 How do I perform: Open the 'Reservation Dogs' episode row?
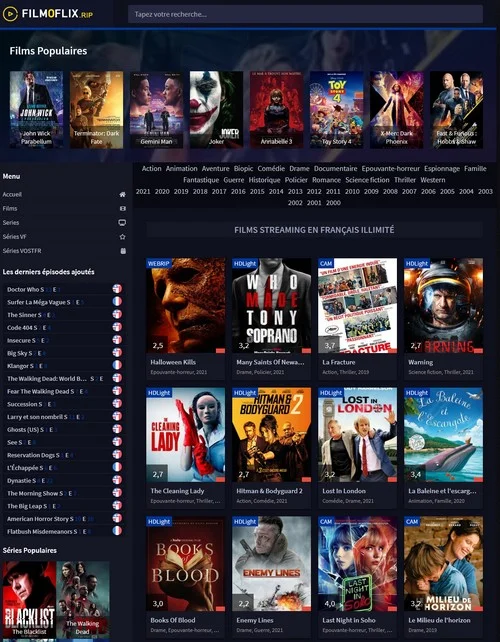(64, 454)
